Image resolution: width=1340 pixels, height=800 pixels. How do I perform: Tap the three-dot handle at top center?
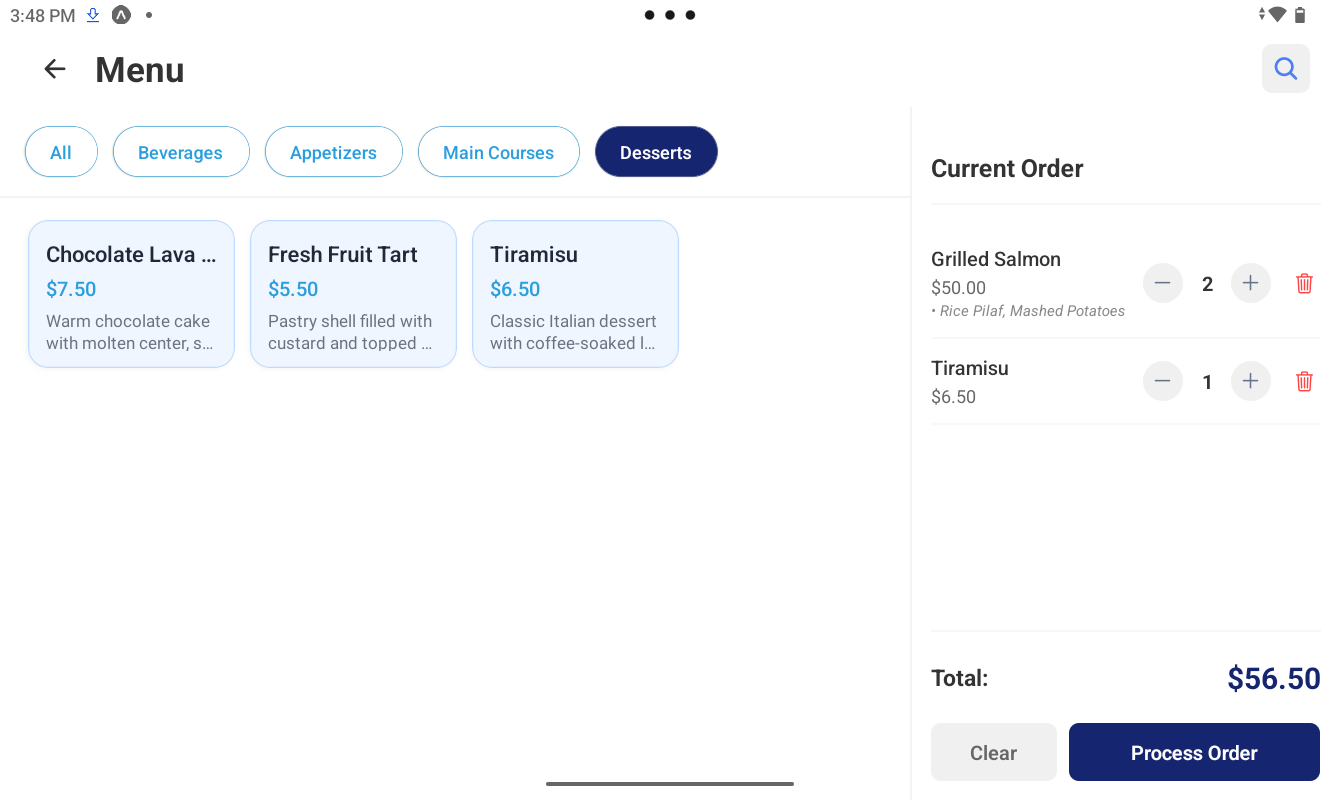(669, 15)
